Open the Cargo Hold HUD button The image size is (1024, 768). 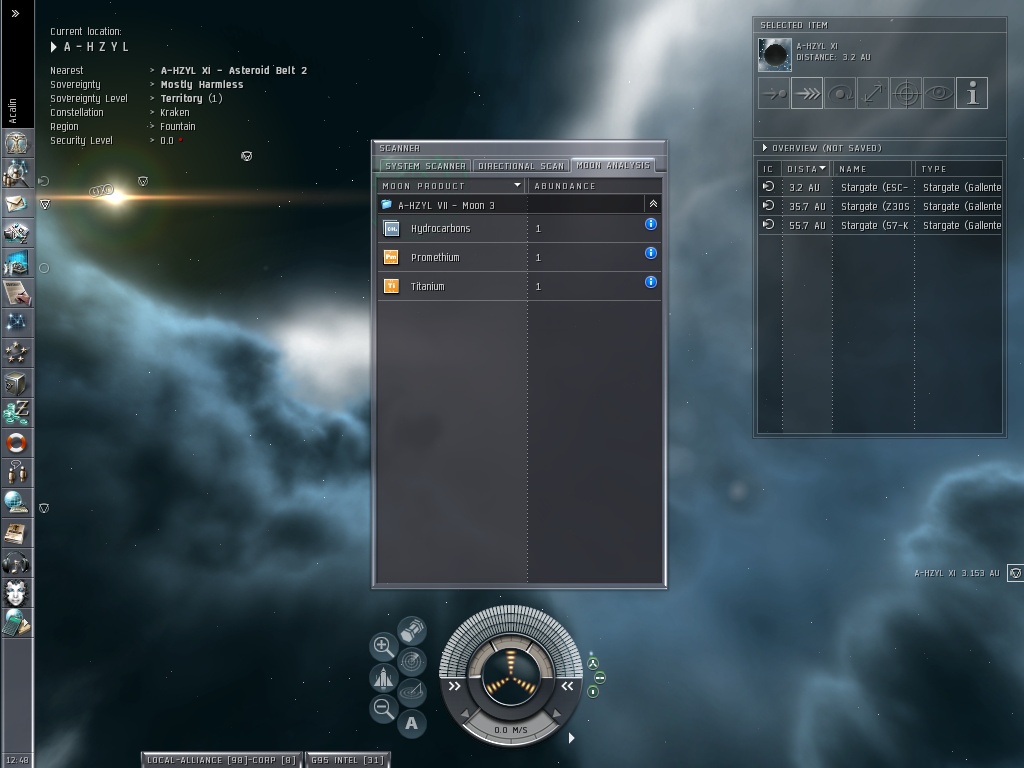pos(411,631)
